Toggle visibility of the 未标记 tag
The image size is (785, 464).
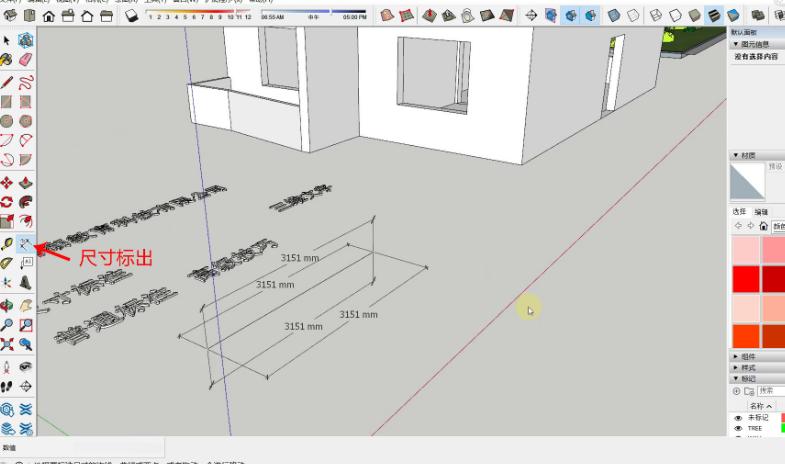pos(739,417)
